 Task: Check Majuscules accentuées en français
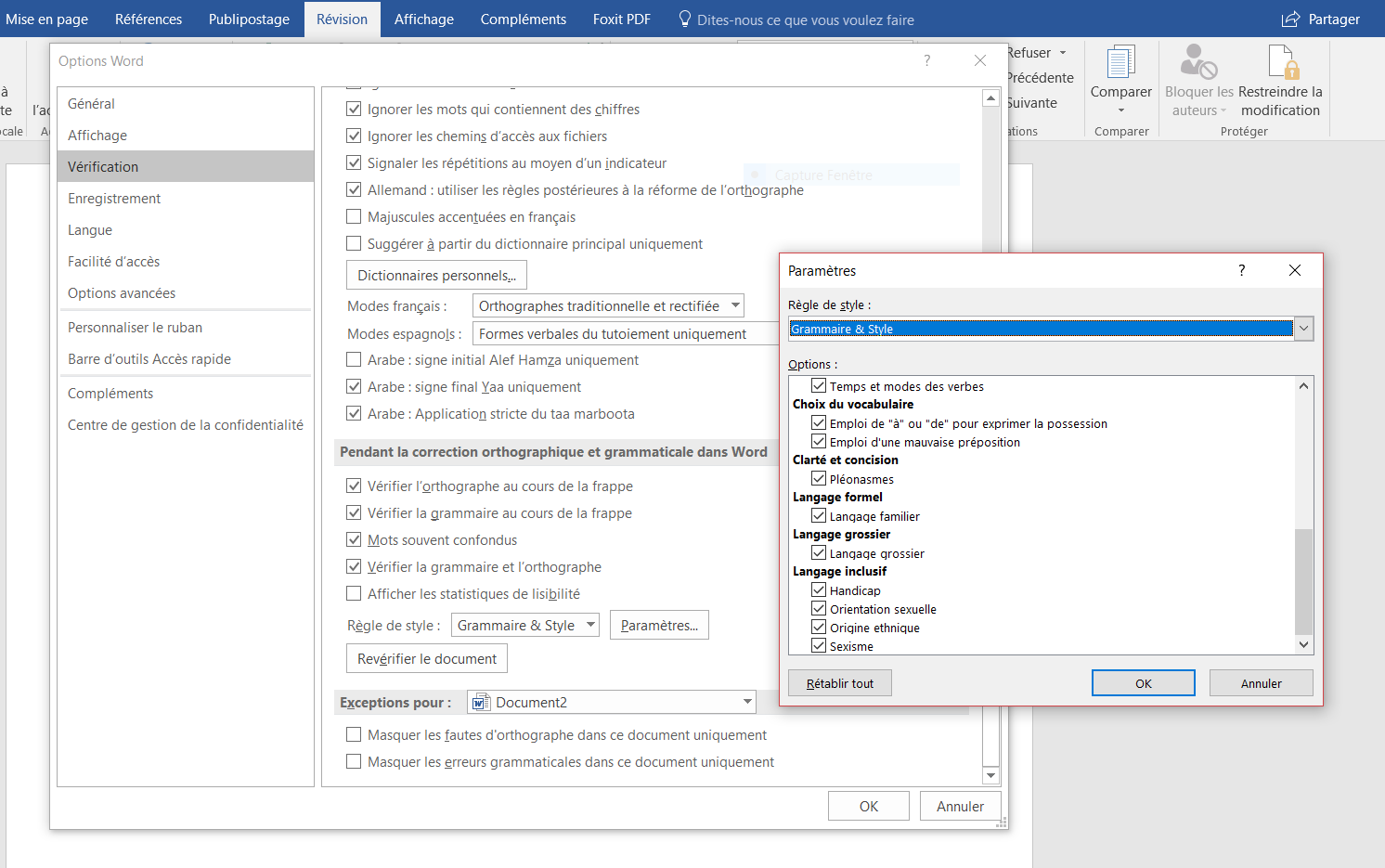(354, 216)
